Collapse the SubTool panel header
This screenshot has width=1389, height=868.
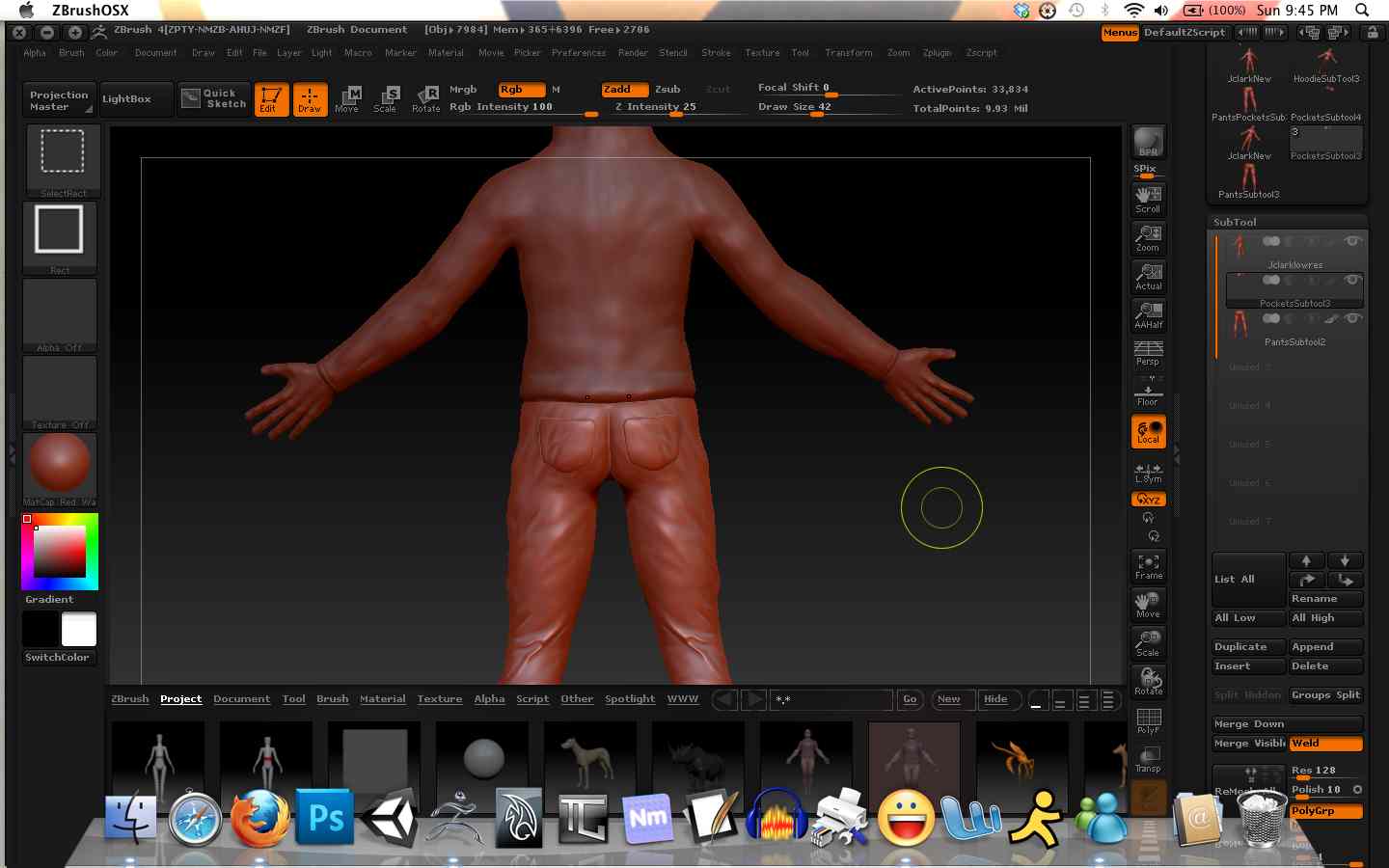pyautogui.click(x=1235, y=222)
